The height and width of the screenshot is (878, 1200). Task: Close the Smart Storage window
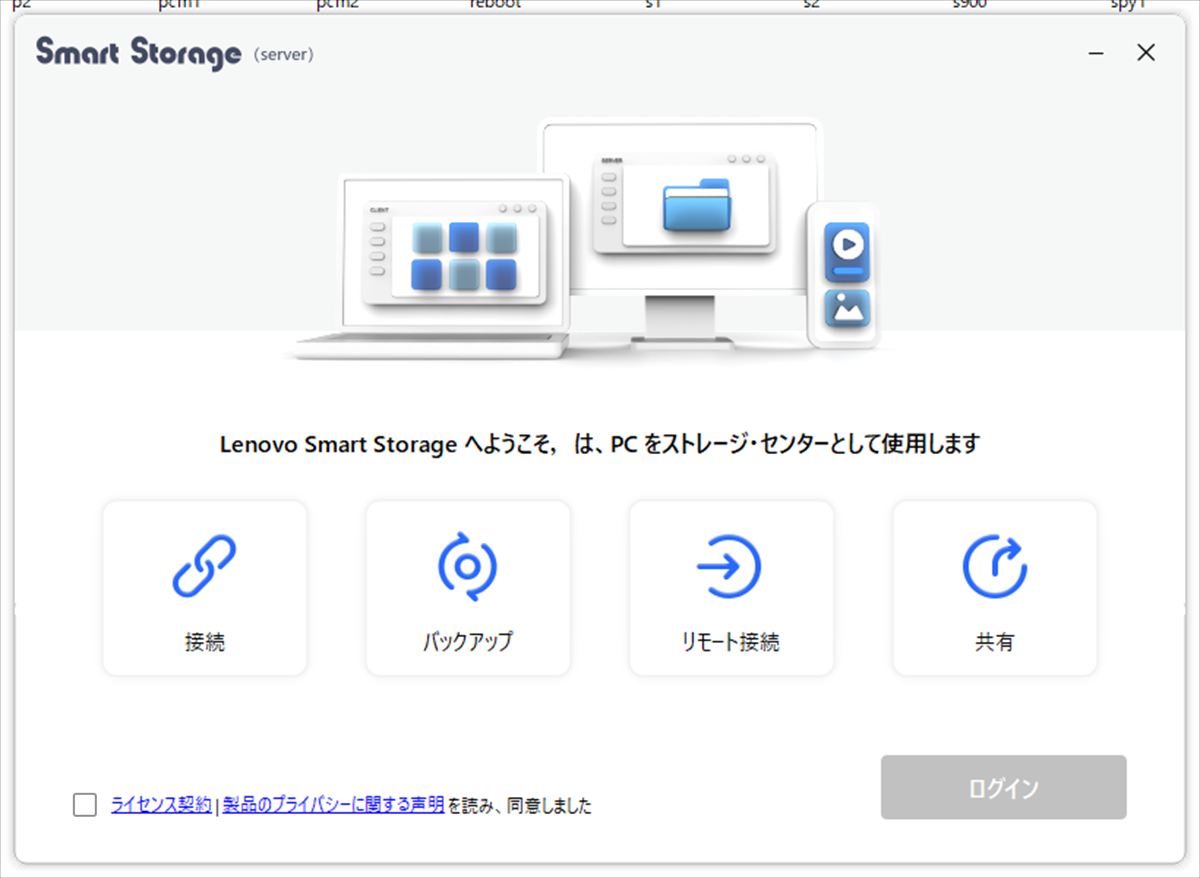tap(1146, 53)
